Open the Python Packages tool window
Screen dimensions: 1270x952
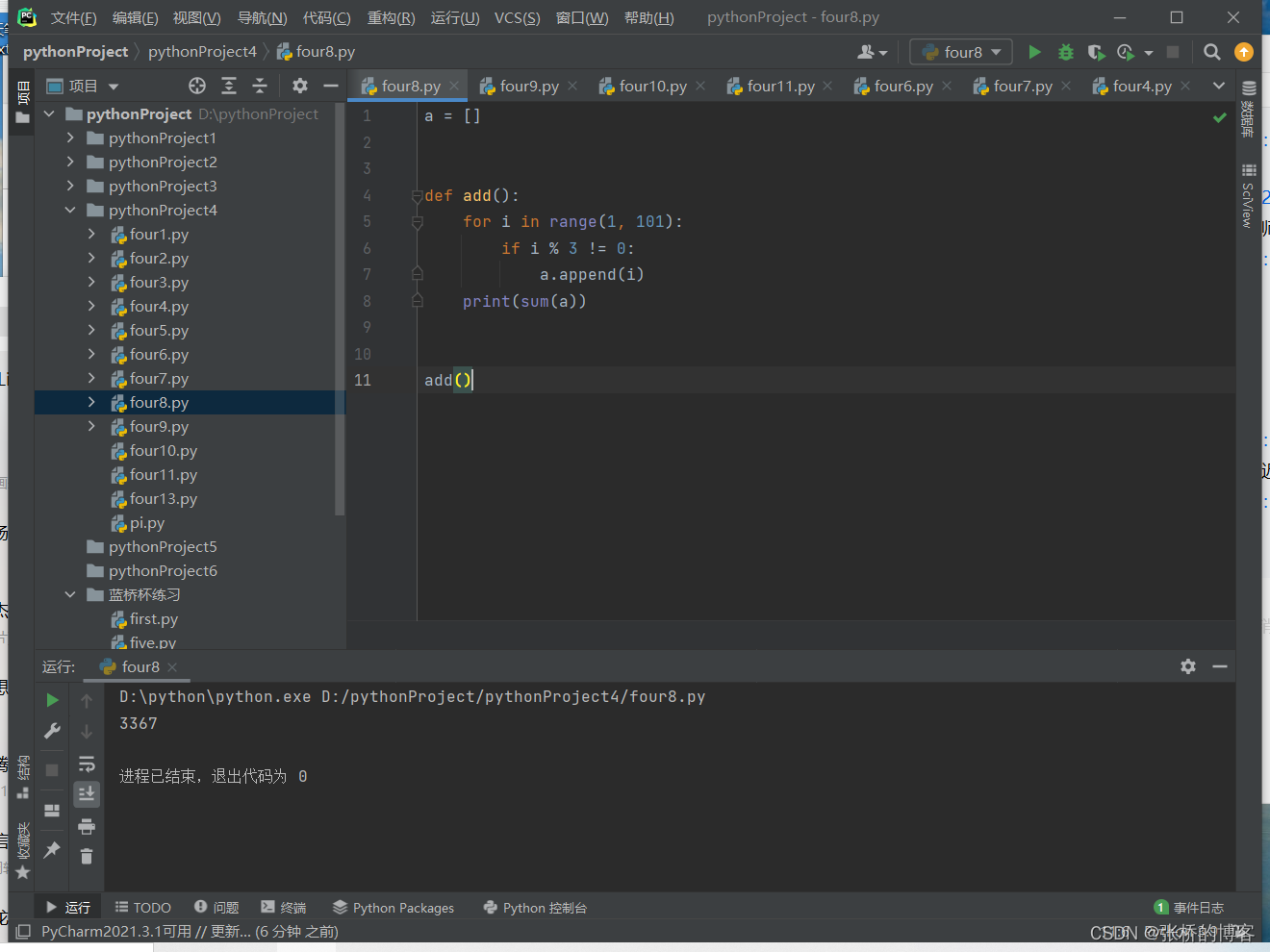(x=394, y=907)
